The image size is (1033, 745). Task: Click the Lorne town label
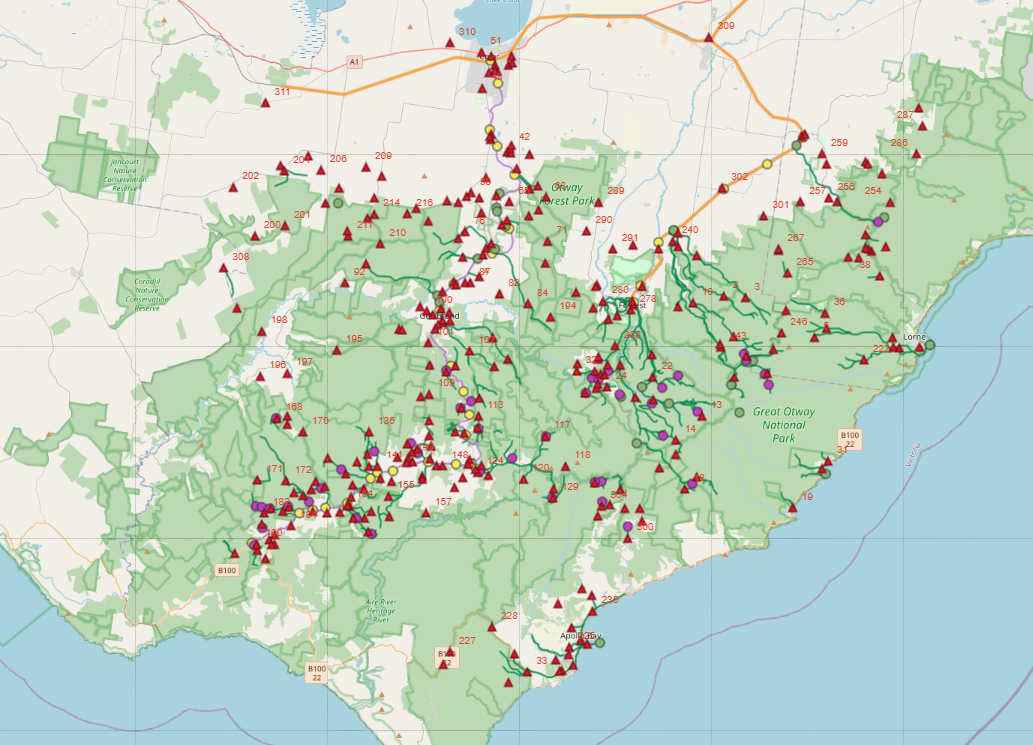pos(915,337)
